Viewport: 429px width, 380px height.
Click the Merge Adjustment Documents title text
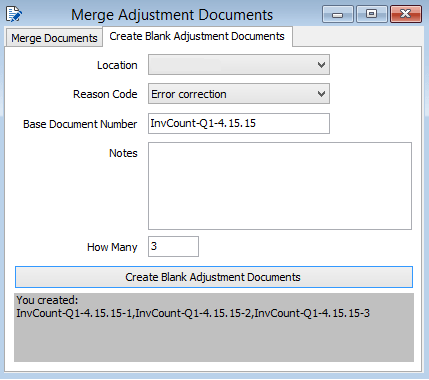pyautogui.click(x=172, y=15)
